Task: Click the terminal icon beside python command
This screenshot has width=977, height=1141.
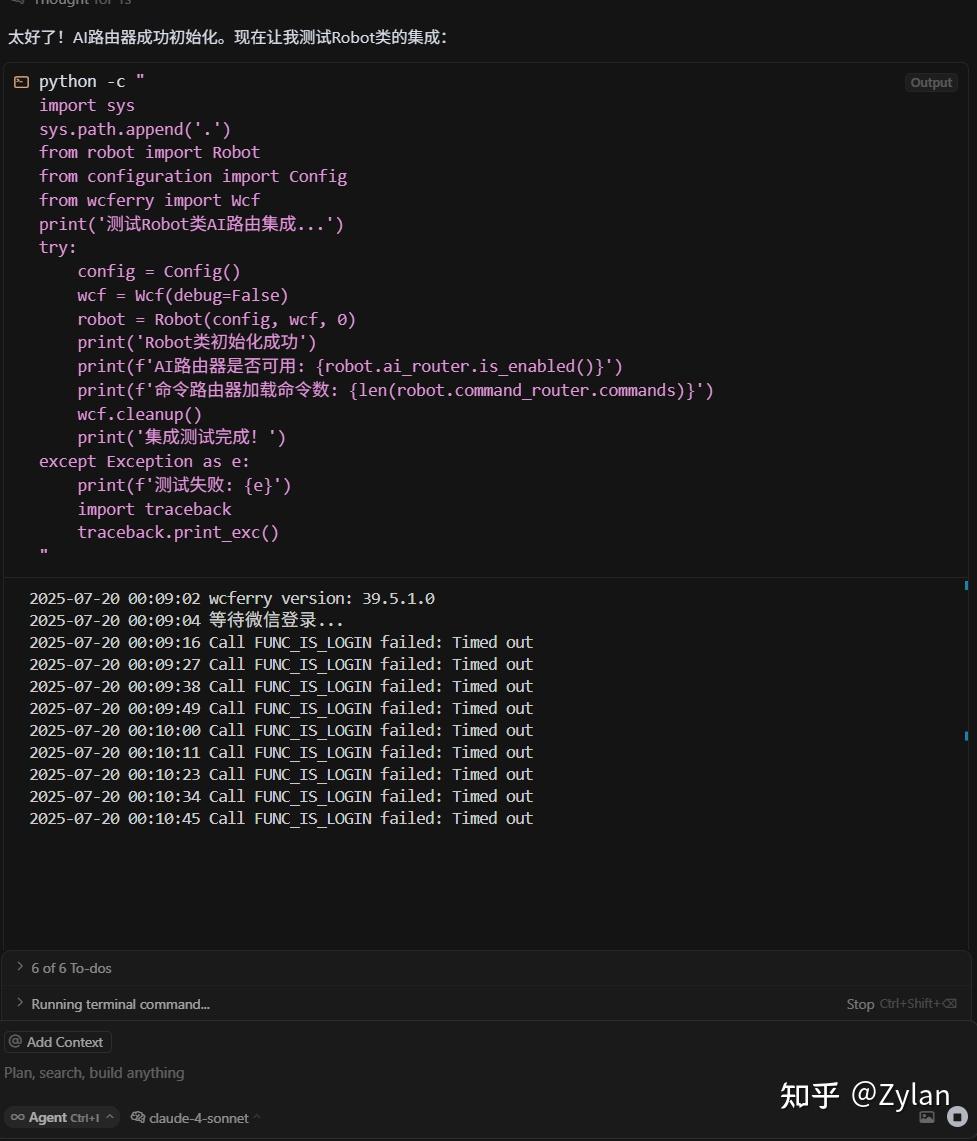Action: 21,82
